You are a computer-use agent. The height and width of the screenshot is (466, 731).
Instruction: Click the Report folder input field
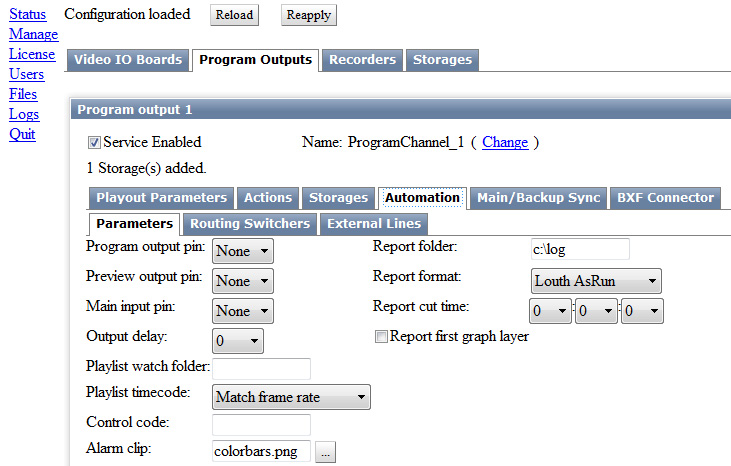click(x=580, y=249)
